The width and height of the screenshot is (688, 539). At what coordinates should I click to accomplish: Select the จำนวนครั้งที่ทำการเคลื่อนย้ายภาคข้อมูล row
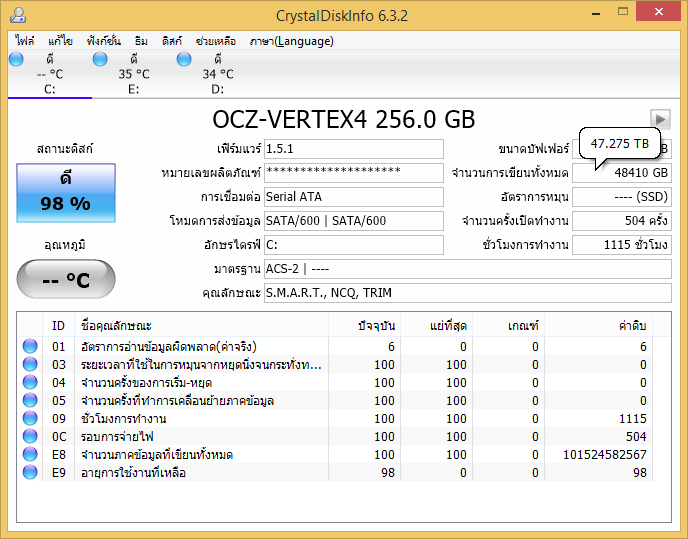[x=335, y=400]
